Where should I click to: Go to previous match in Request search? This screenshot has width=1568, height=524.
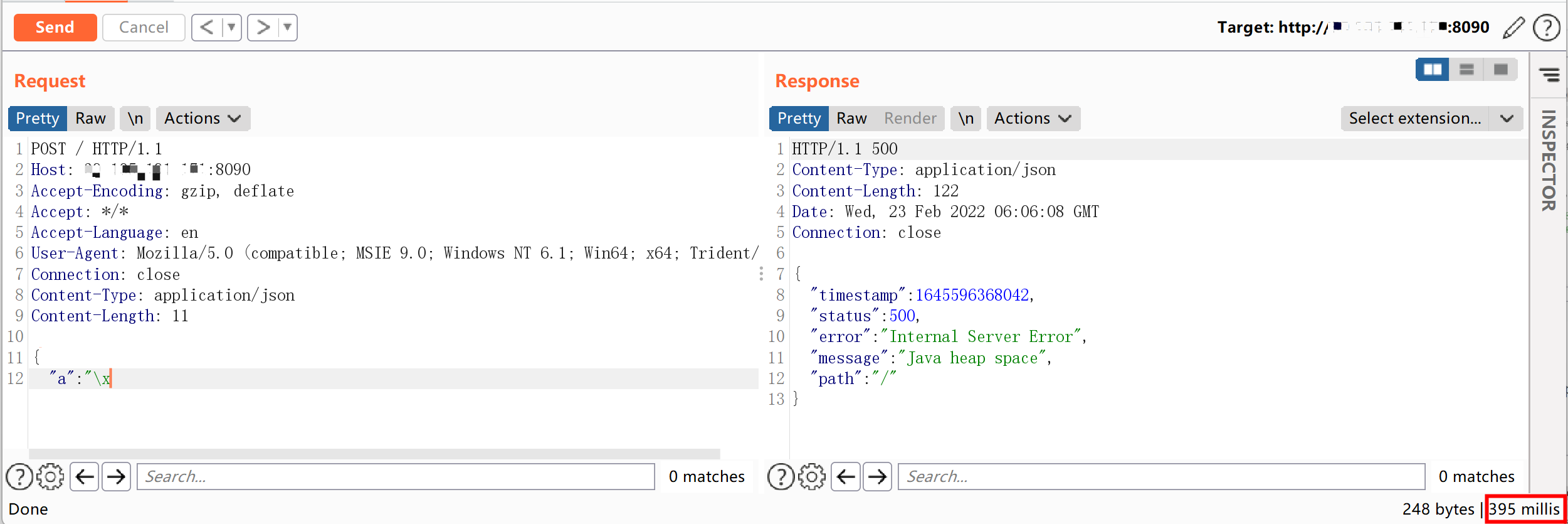[85, 477]
